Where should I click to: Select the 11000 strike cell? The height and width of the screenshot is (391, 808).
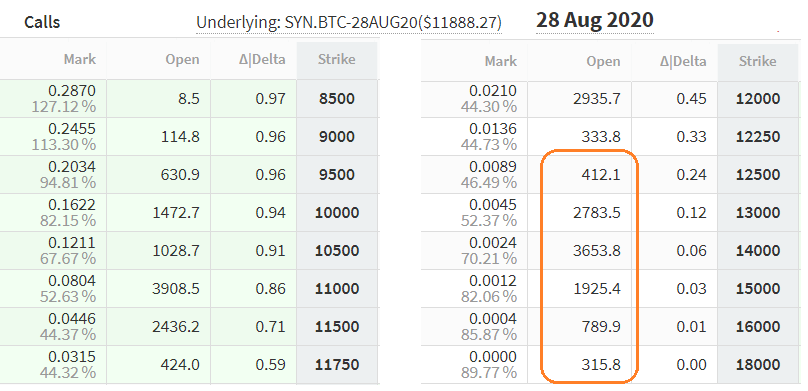(337, 288)
